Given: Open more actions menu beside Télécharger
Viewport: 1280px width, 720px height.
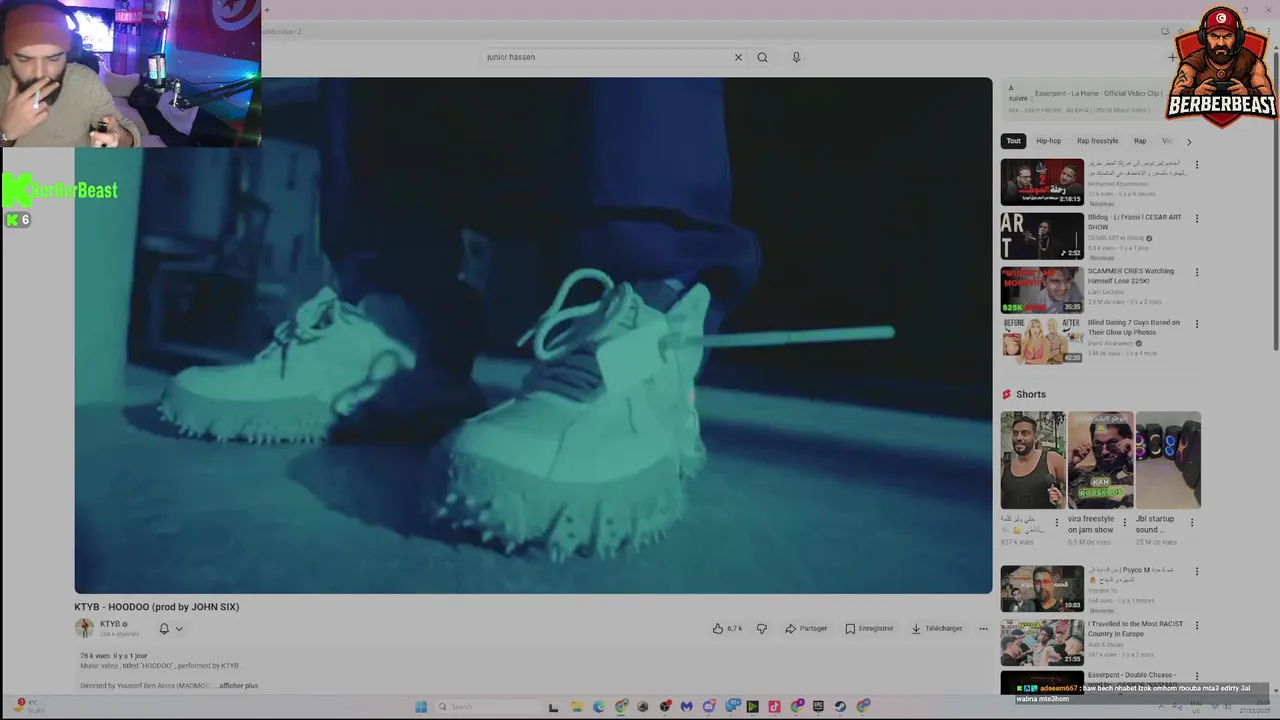Looking at the screenshot, I should pyautogui.click(x=983, y=628).
